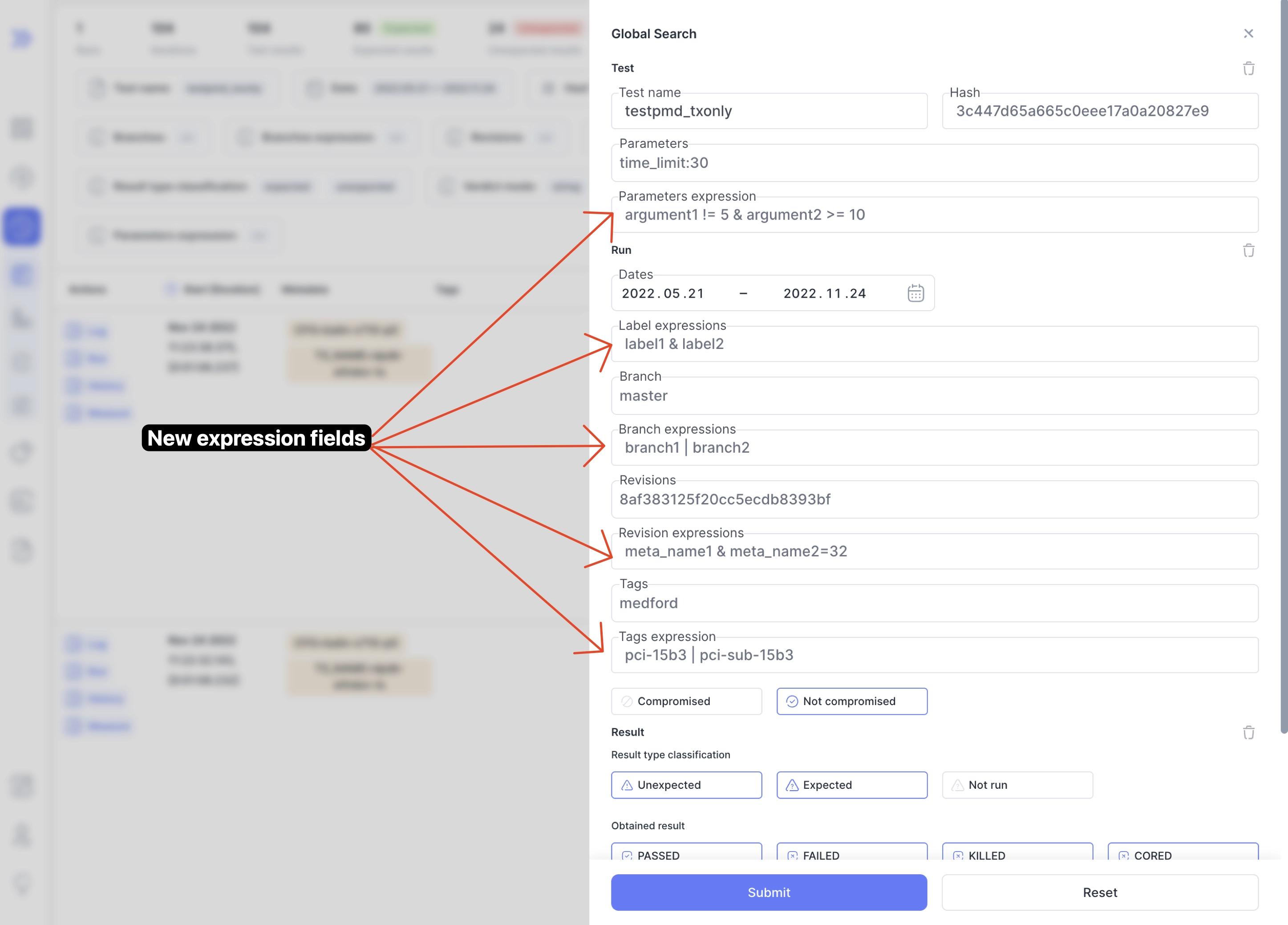1288x925 pixels.
Task: Toggle the PASSED obtained result
Action: tap(686, 853)
